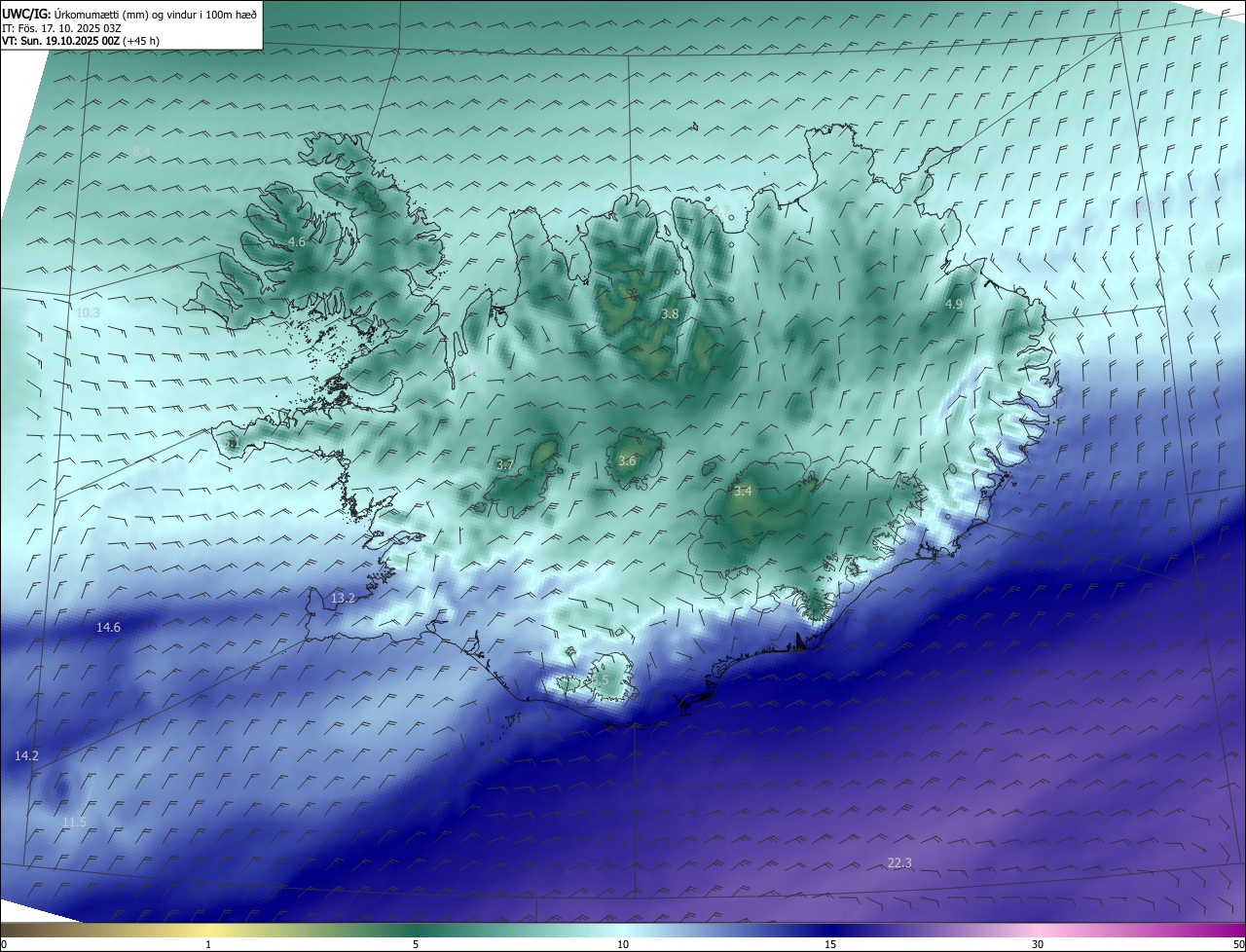The width and height of the screenshot is (1246, 952).
Task: Click the valid time 'VT: Sun. 19.10.2025 00Z'
Action: (x=60, y=41)
